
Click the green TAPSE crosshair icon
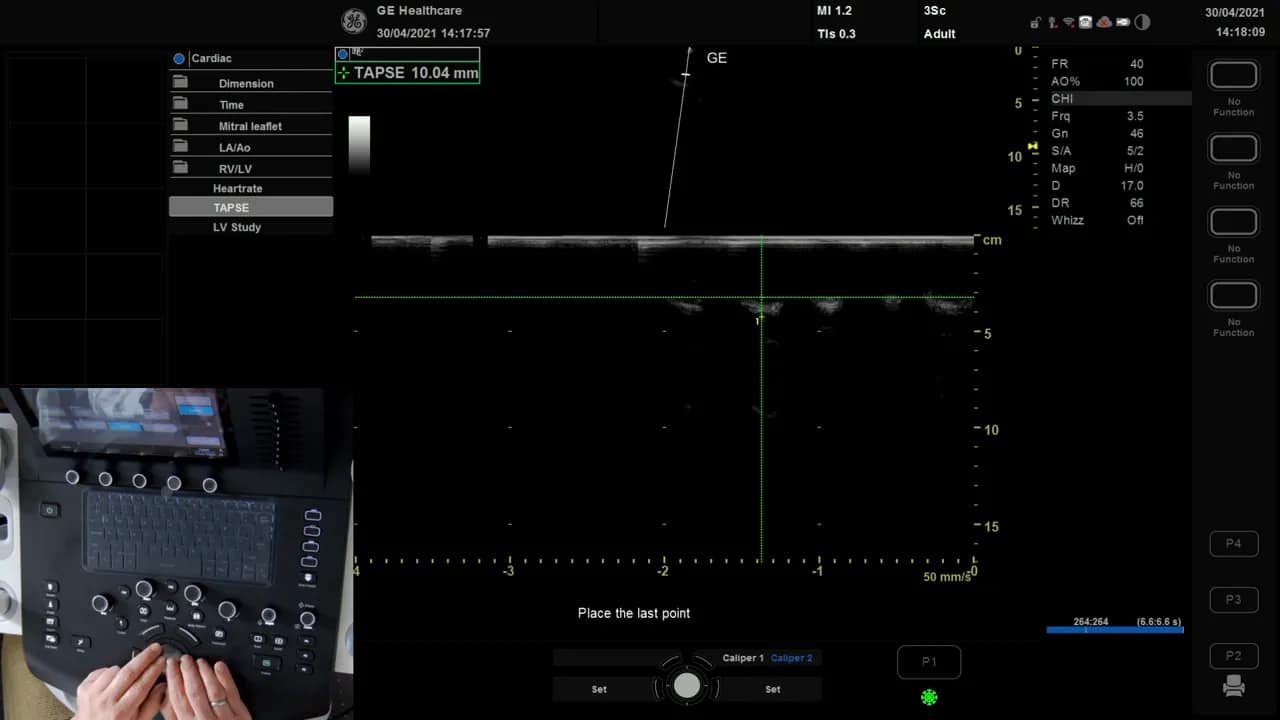pos(344,73)
